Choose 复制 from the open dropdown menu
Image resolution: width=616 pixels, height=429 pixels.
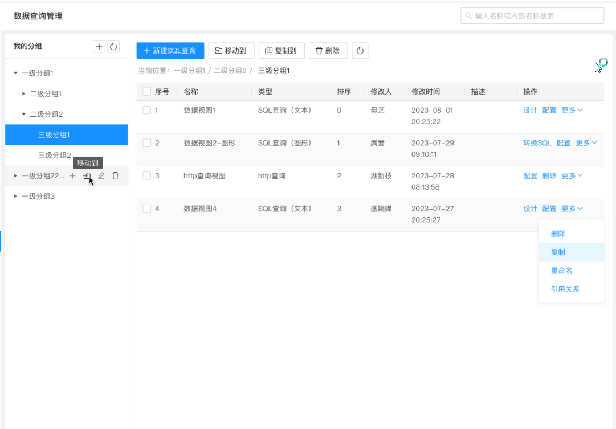tap(558, 252)
